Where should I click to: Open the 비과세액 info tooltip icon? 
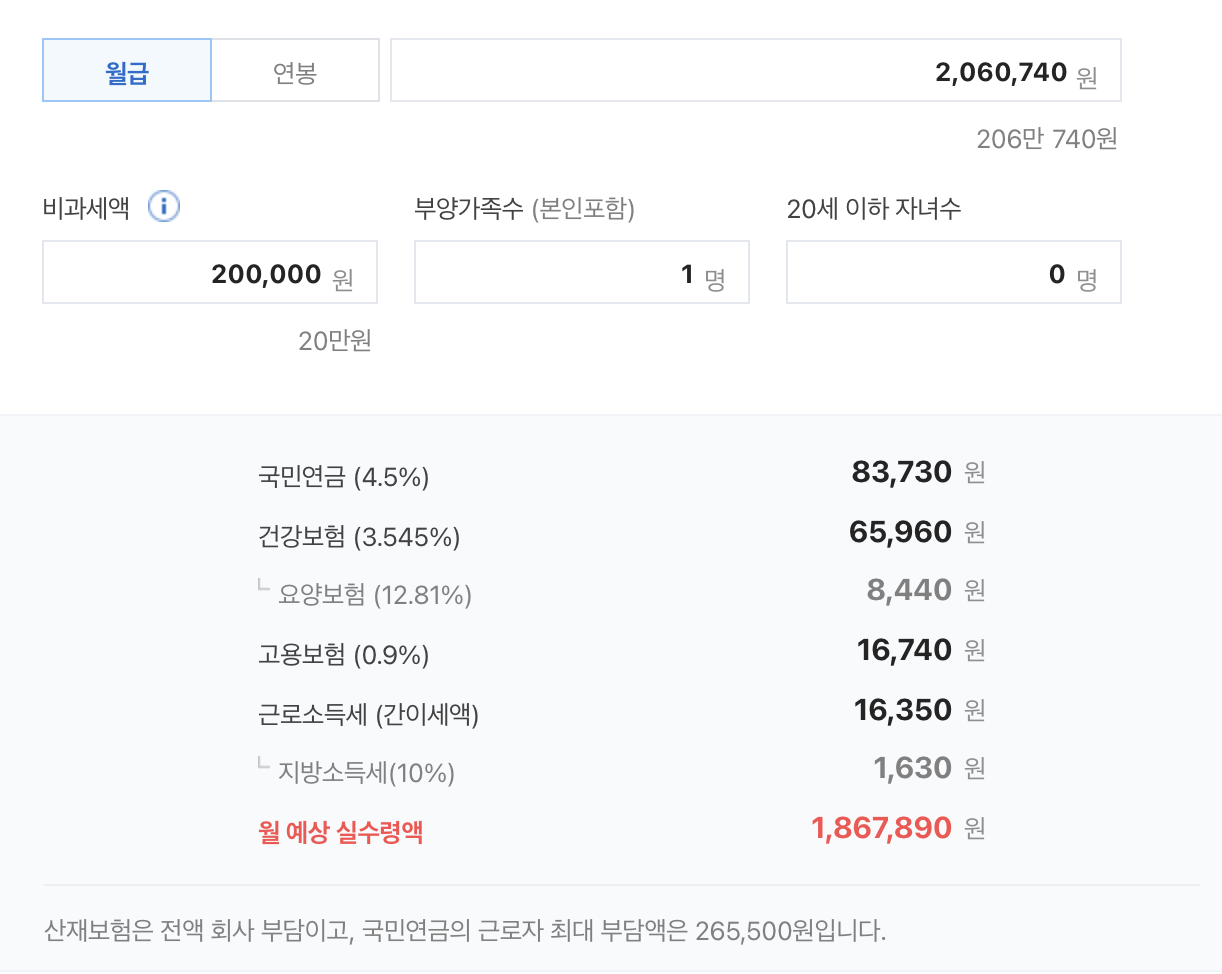(165, 207)
